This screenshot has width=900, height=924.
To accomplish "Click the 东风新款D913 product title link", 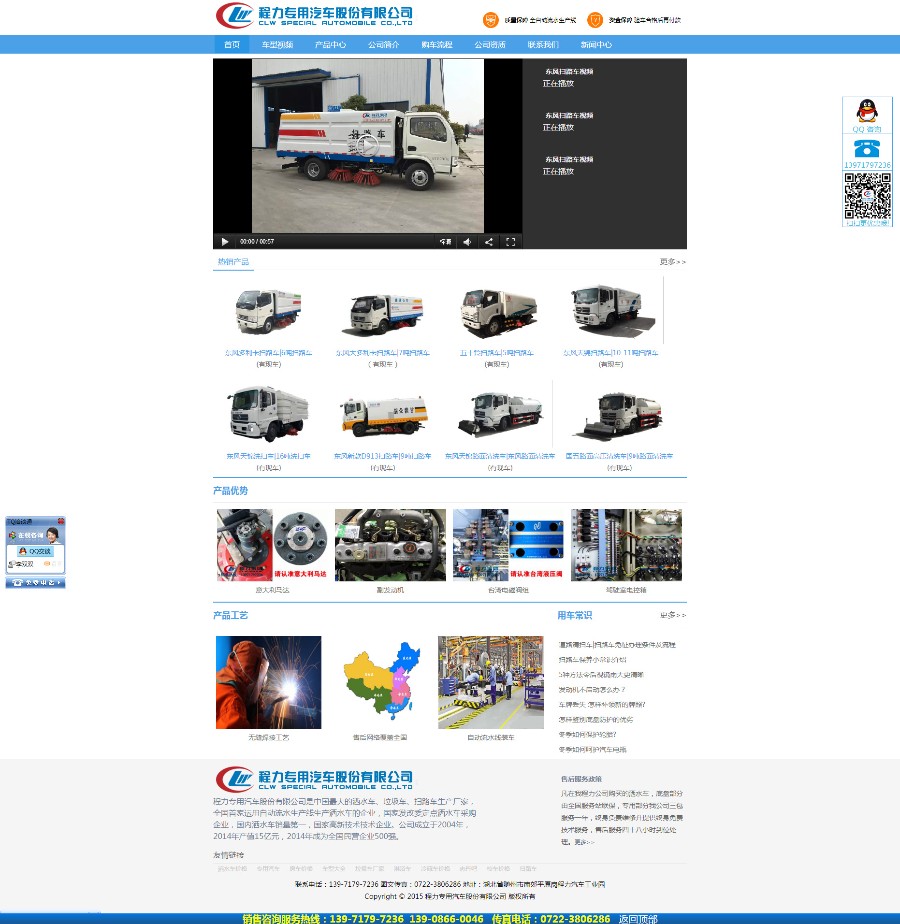I will 383,456.
